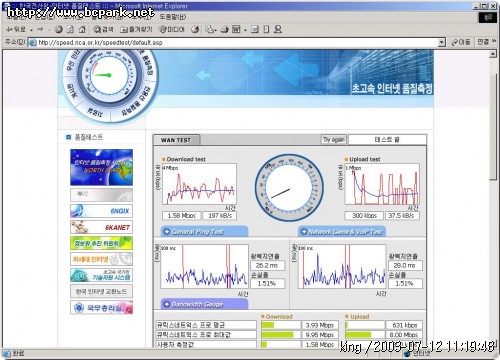Screen dimensions: 500x360
Task: Click the Messenger person icon
Action: pyautogui.click(x=278, y=30)
